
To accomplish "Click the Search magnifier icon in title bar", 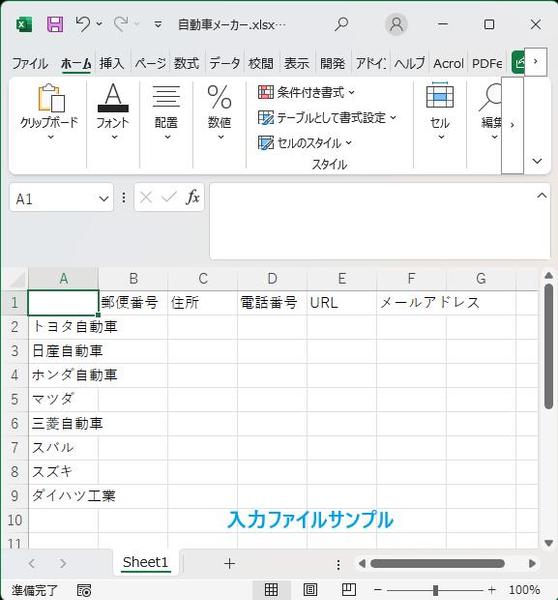I will click(x=341, y=24).
